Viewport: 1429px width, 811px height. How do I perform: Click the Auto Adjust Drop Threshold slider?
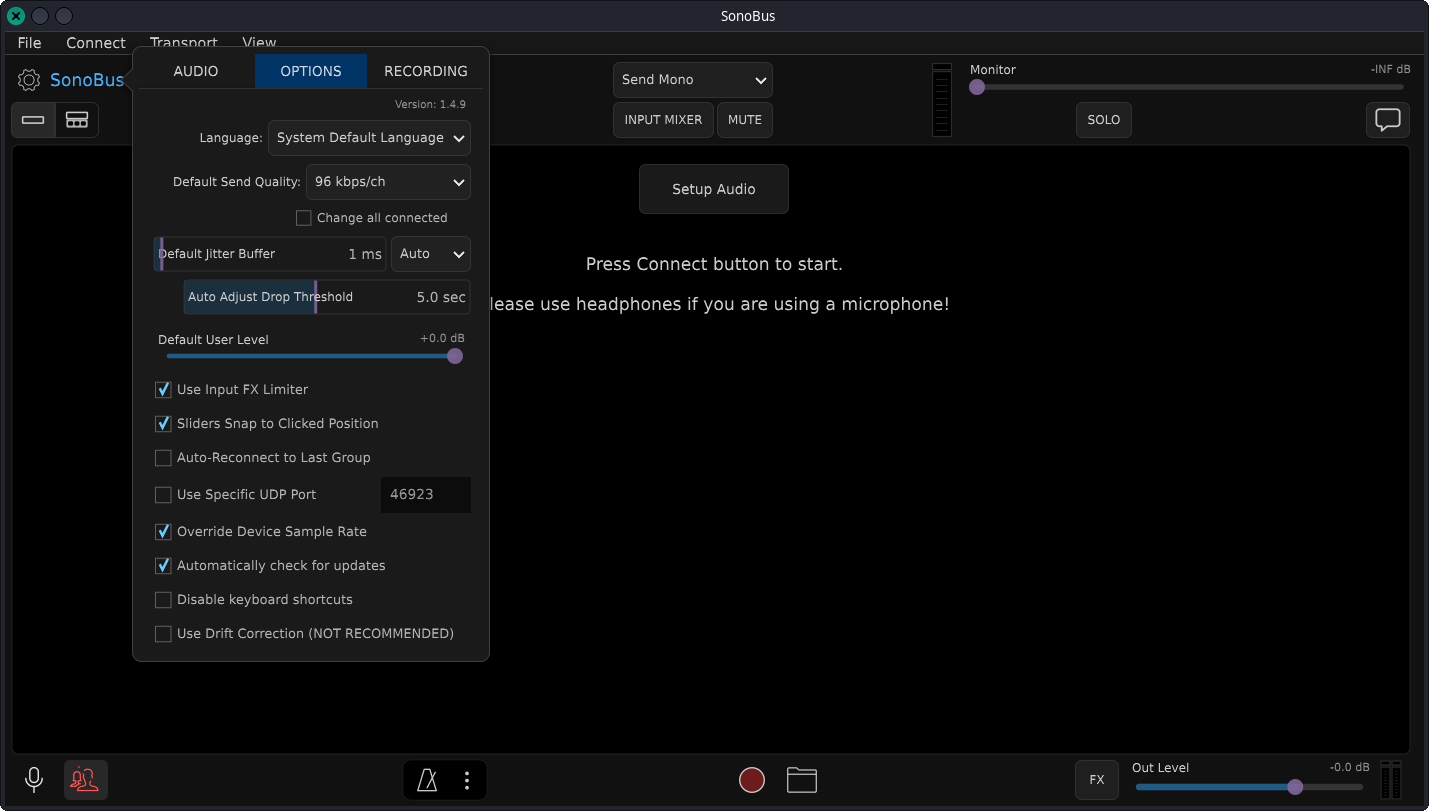327,297
